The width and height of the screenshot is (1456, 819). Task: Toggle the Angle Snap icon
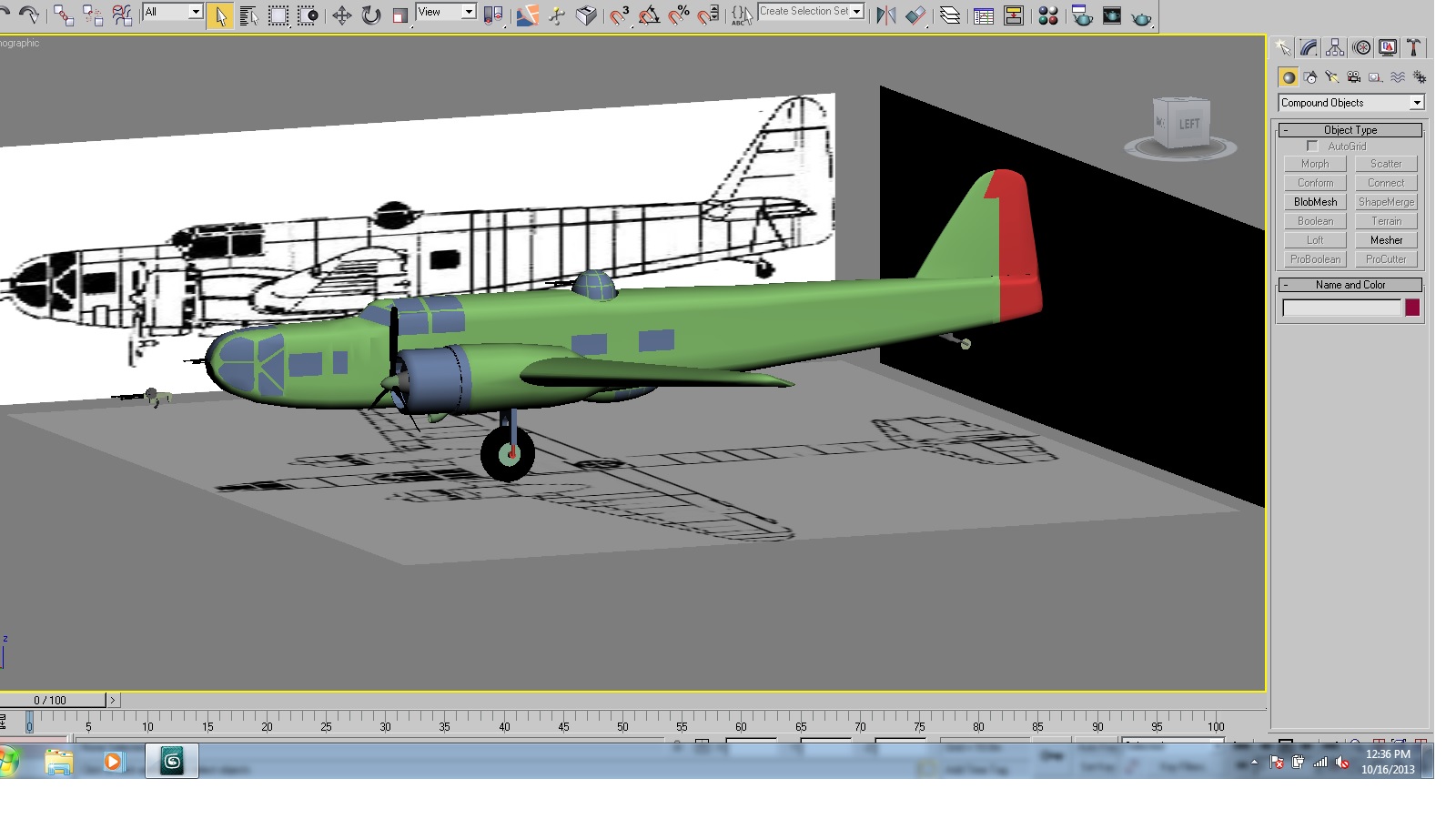pos(649,15)
